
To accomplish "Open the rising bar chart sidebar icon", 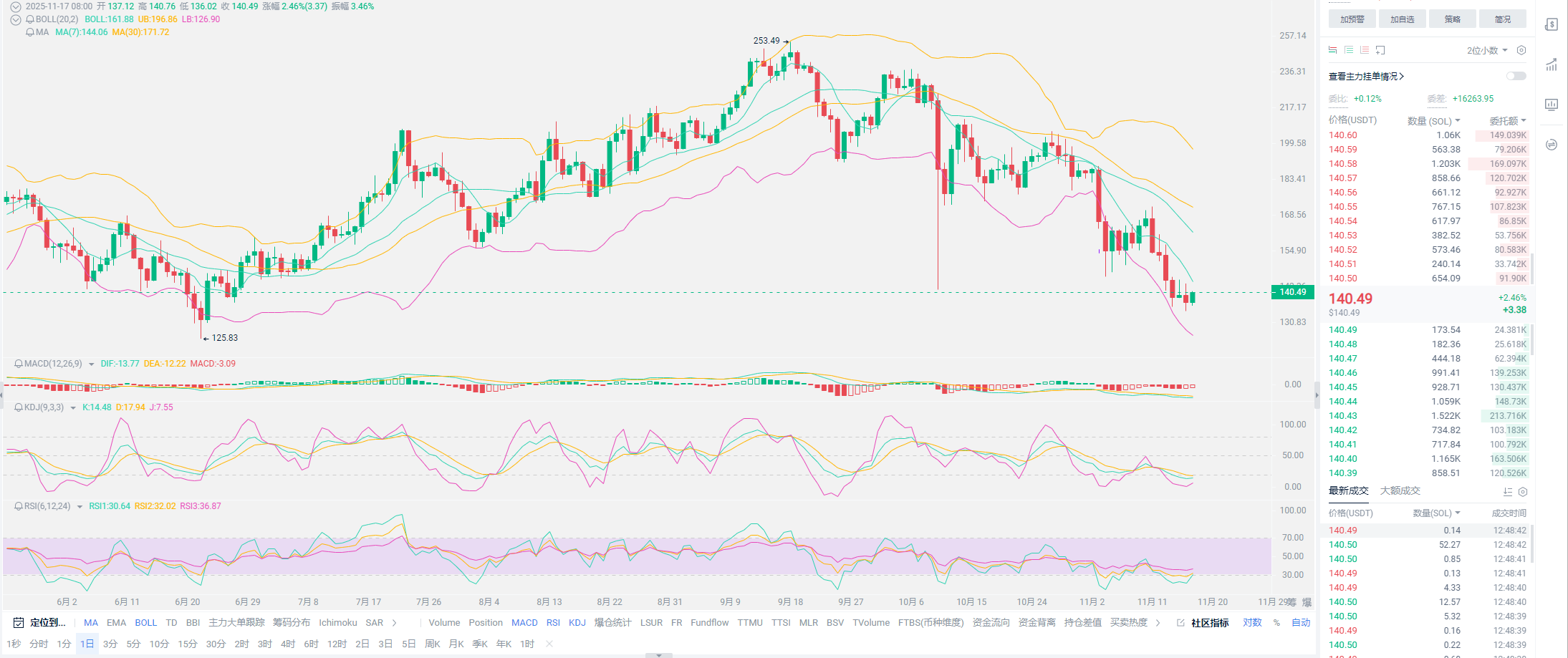I will click(x=1552, y=65).
